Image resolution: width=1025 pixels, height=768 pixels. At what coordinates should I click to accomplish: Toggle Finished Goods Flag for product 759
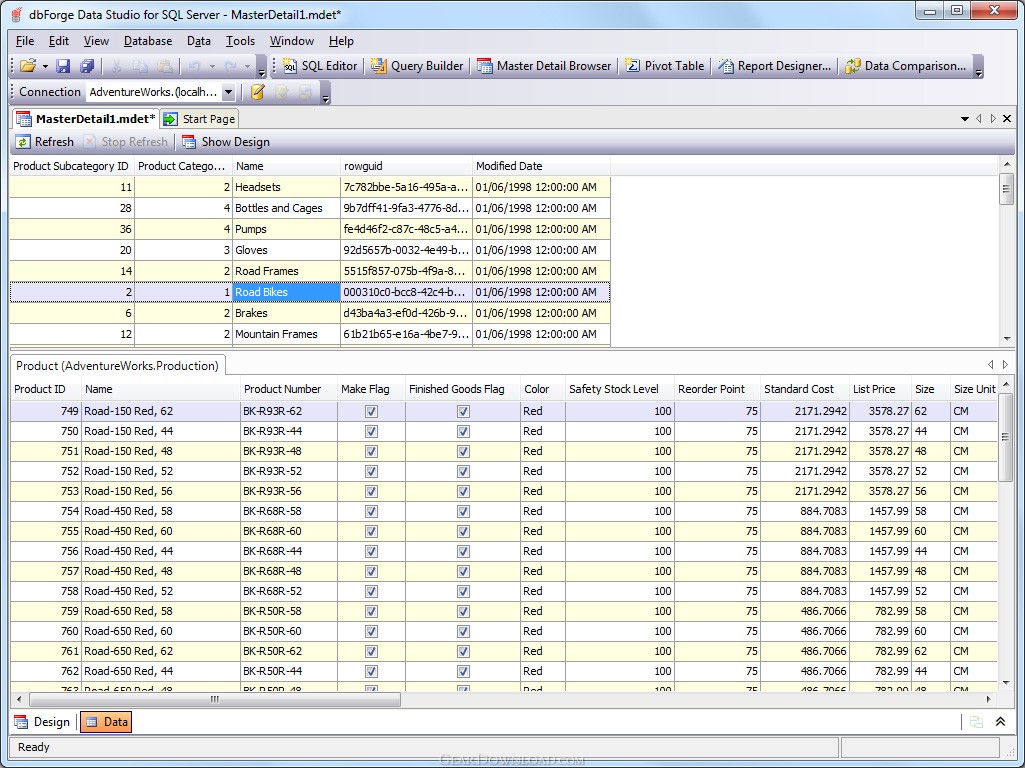tap(463, 612)
